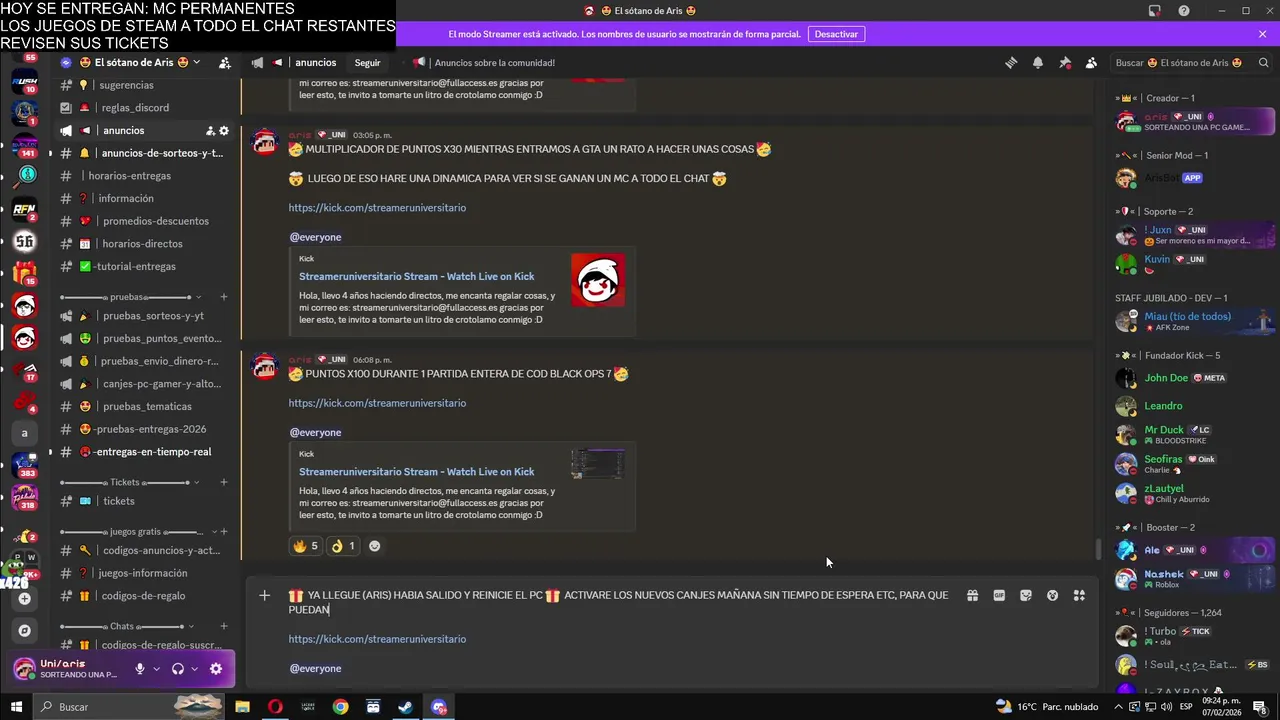This screenshot has width=1280, height=720.
Task: Open the help question mark icon
Action: [x=1184, y=11]
